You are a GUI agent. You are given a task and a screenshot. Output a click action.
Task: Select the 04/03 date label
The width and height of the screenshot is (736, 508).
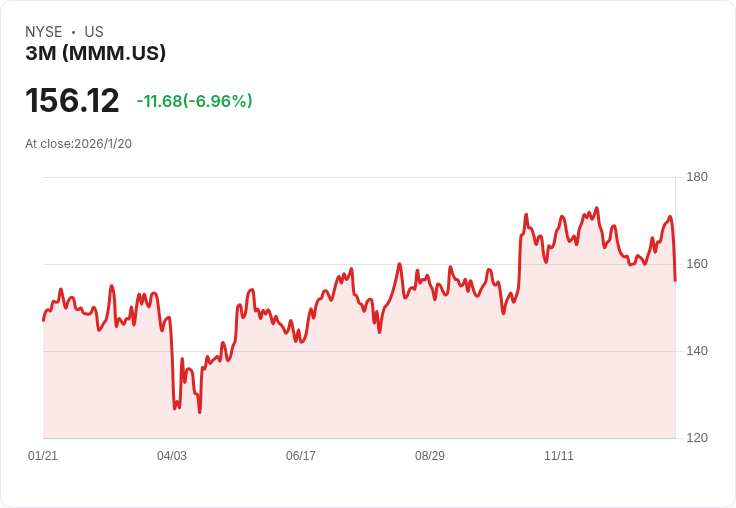tap(172, 456)
